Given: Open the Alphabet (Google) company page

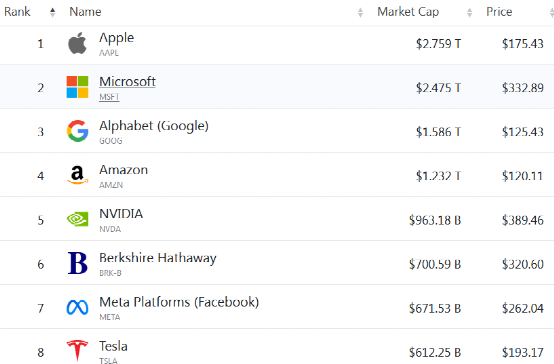Looking at the screenshot, I should coord(154,126).
